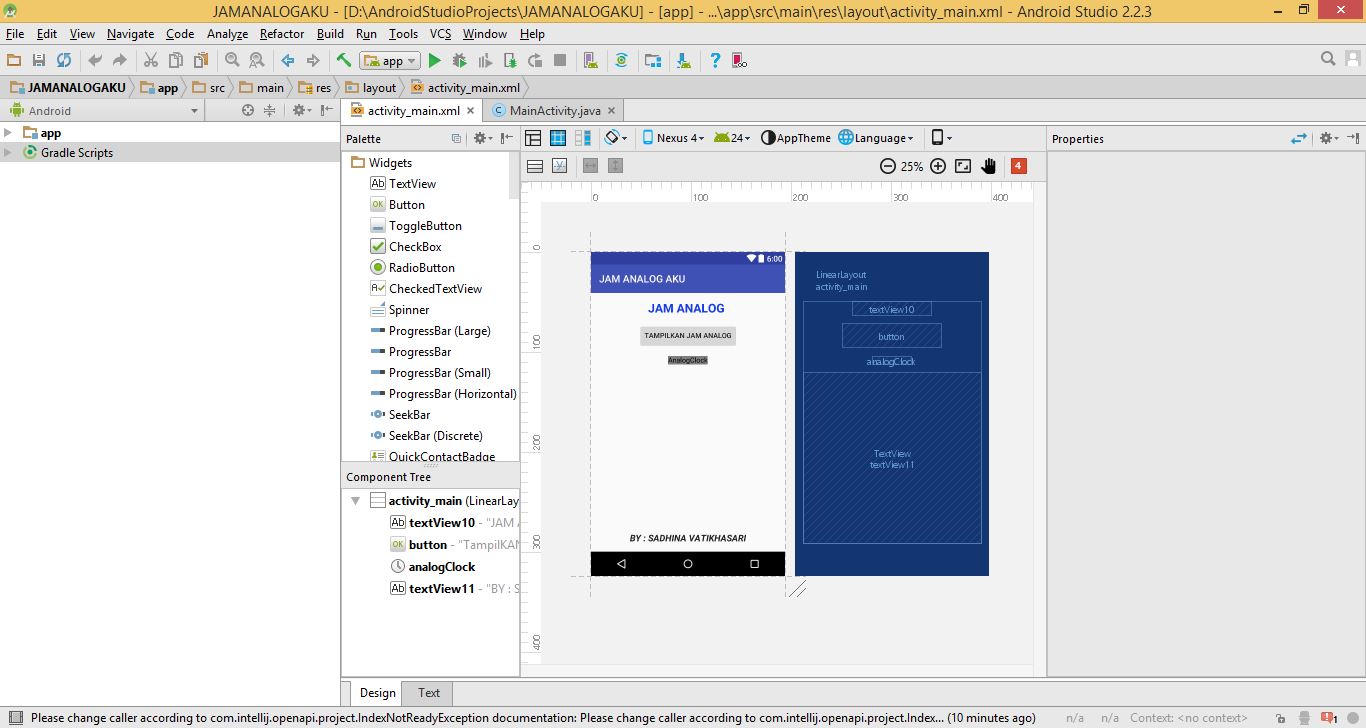Collapse activity_main in Component Tree
This screenshot has height=728, width=1366.
pos(355,500)
